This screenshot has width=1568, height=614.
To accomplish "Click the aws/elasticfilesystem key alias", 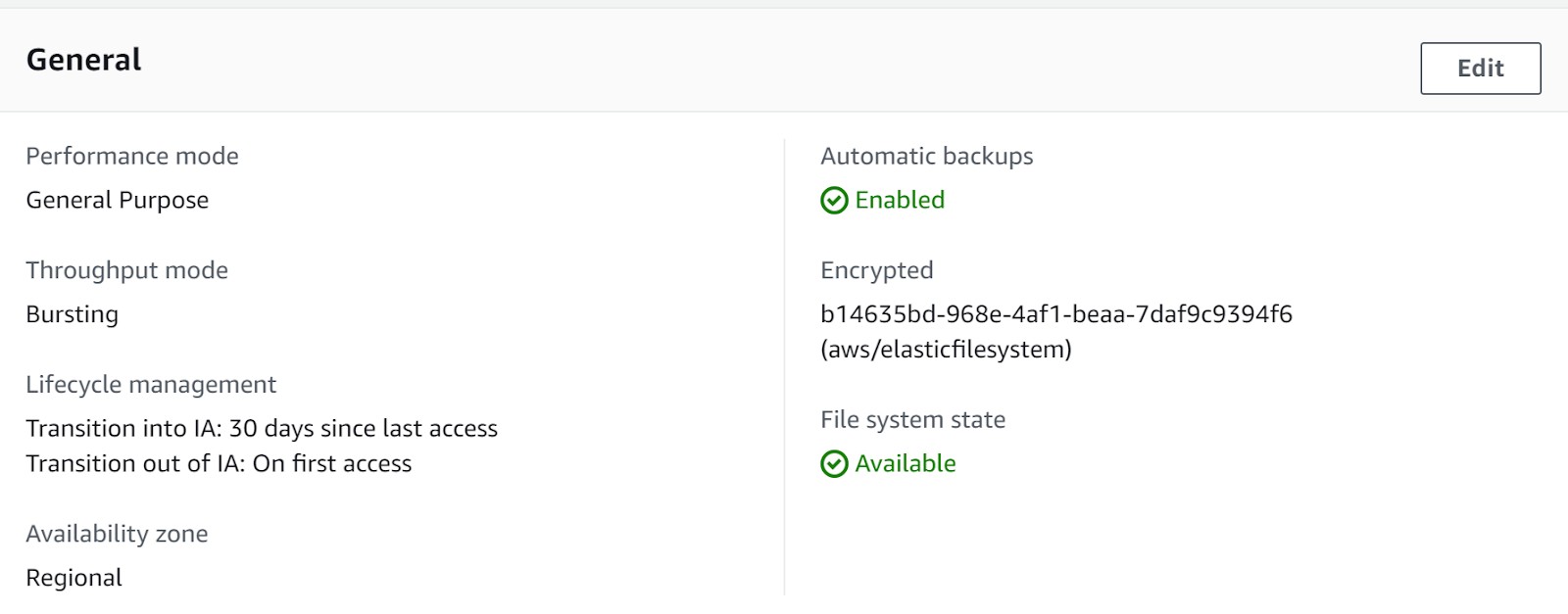I will (946, 350).
